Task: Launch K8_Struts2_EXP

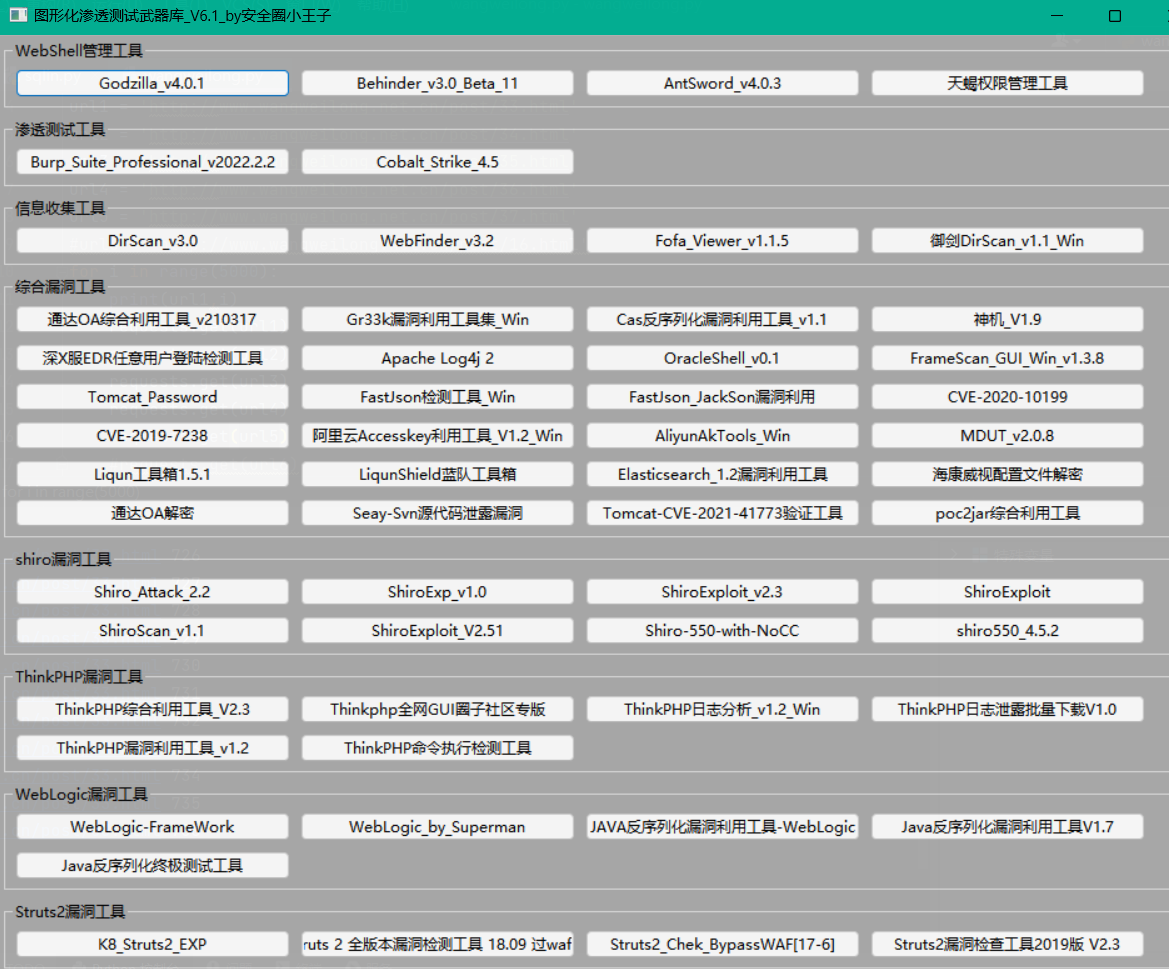Action: (x=152, y=944)
